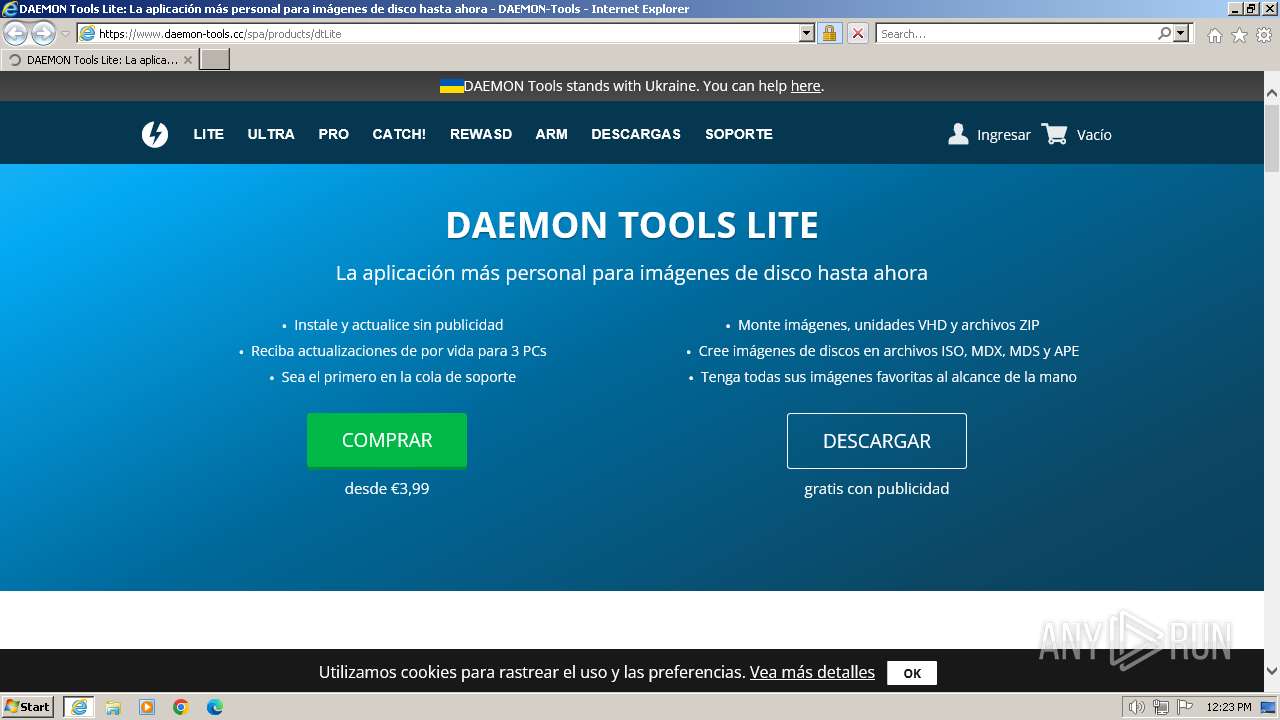Open the Tools gear icon
The width and height of the screenshot is (1280, 720).
(1264, 35)
